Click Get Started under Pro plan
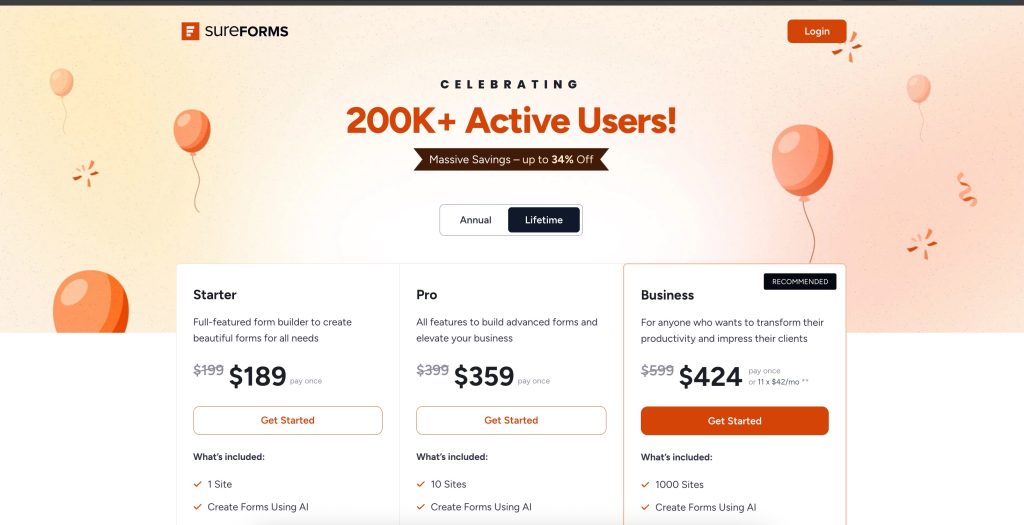1024x525 pixels. pyautogui.click(x=511, y=421)
